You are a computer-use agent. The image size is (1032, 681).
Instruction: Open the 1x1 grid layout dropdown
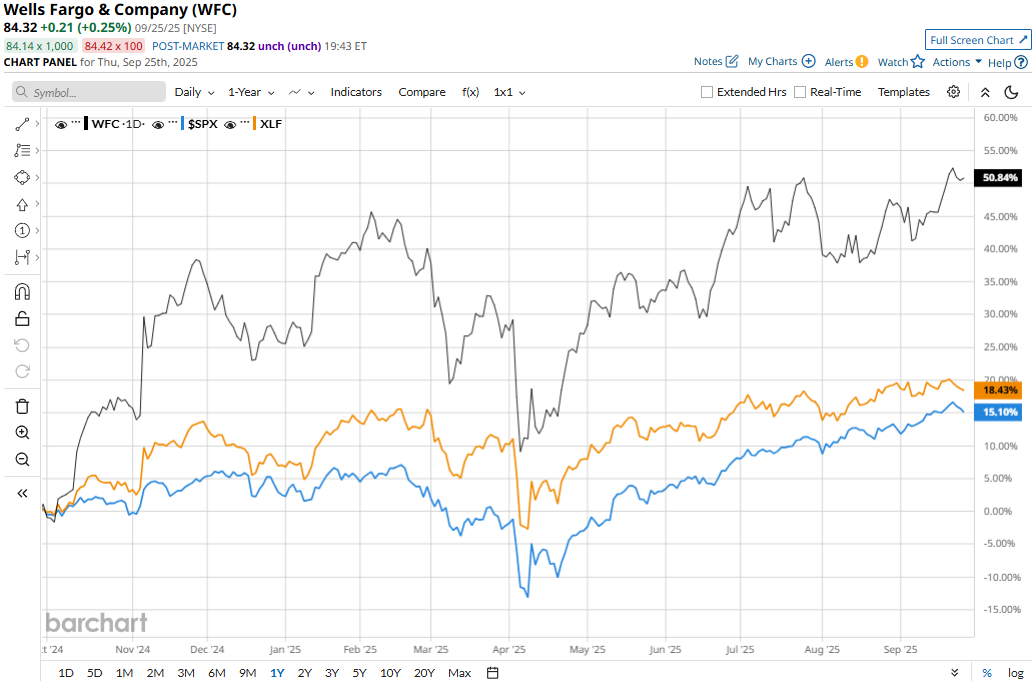[510, 92]
